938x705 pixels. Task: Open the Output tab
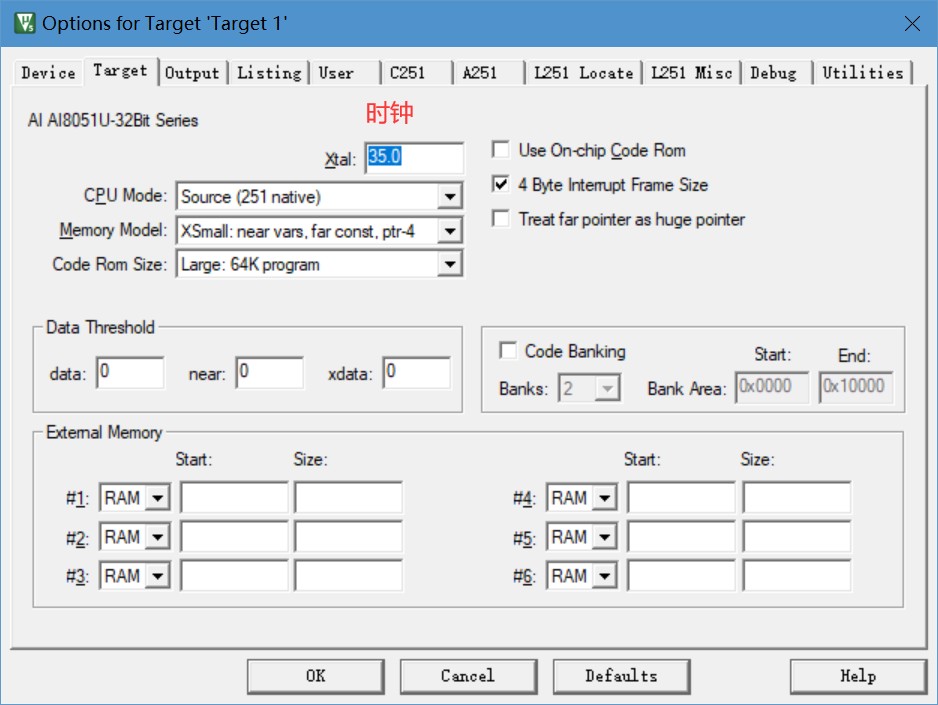[193, 73]
